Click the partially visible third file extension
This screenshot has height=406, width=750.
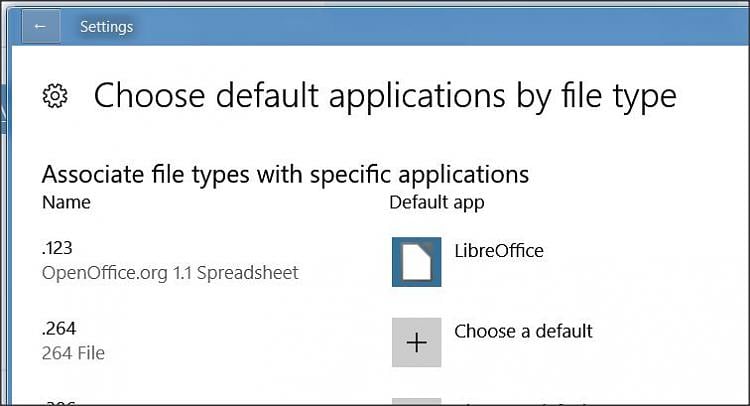coord(58,403)
